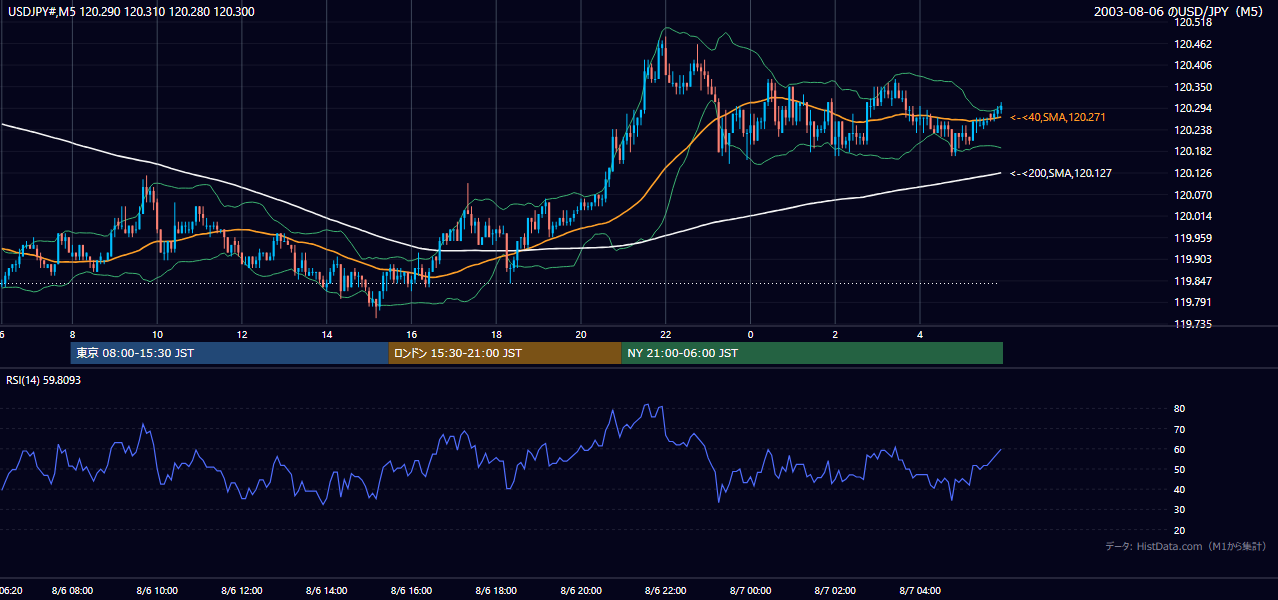Screen dimensions: 1278x600
Task: Click price axis value 119.903
Action: (x=1193, y=259)
